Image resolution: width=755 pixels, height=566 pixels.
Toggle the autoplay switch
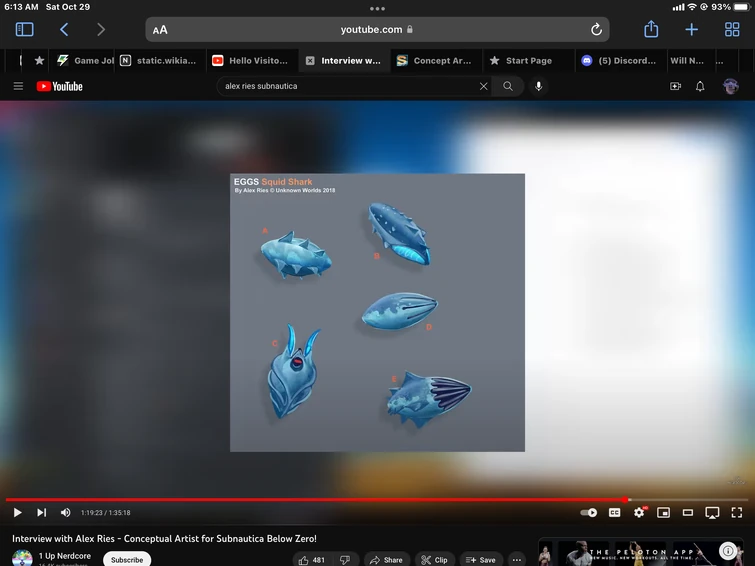coord(588,513)
